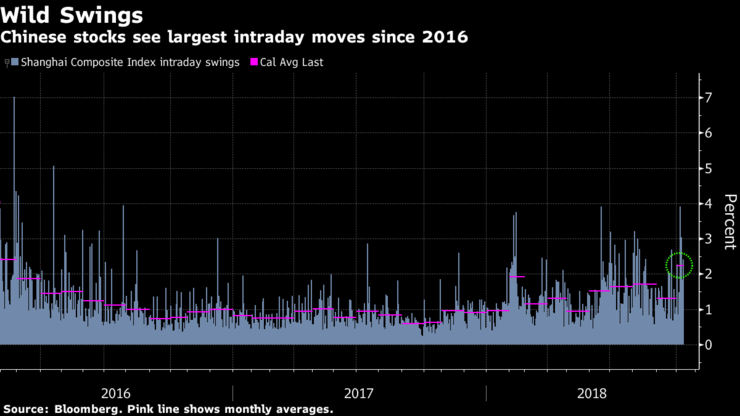Click the green dotted circle marker
The height and width of the screenshot is (416, 740).
point(679,265)
